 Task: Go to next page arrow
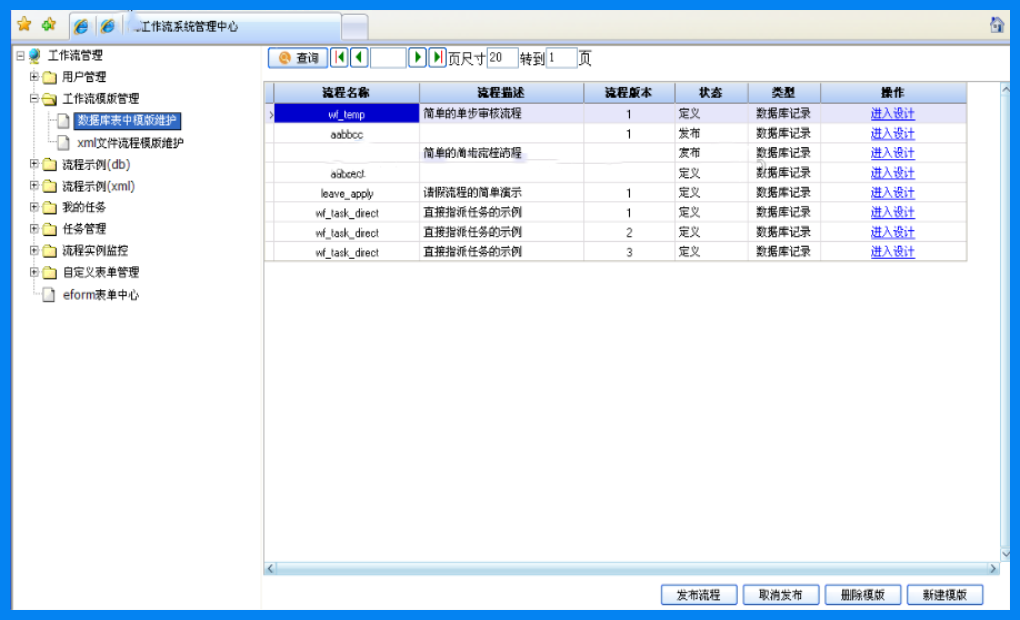417,58
